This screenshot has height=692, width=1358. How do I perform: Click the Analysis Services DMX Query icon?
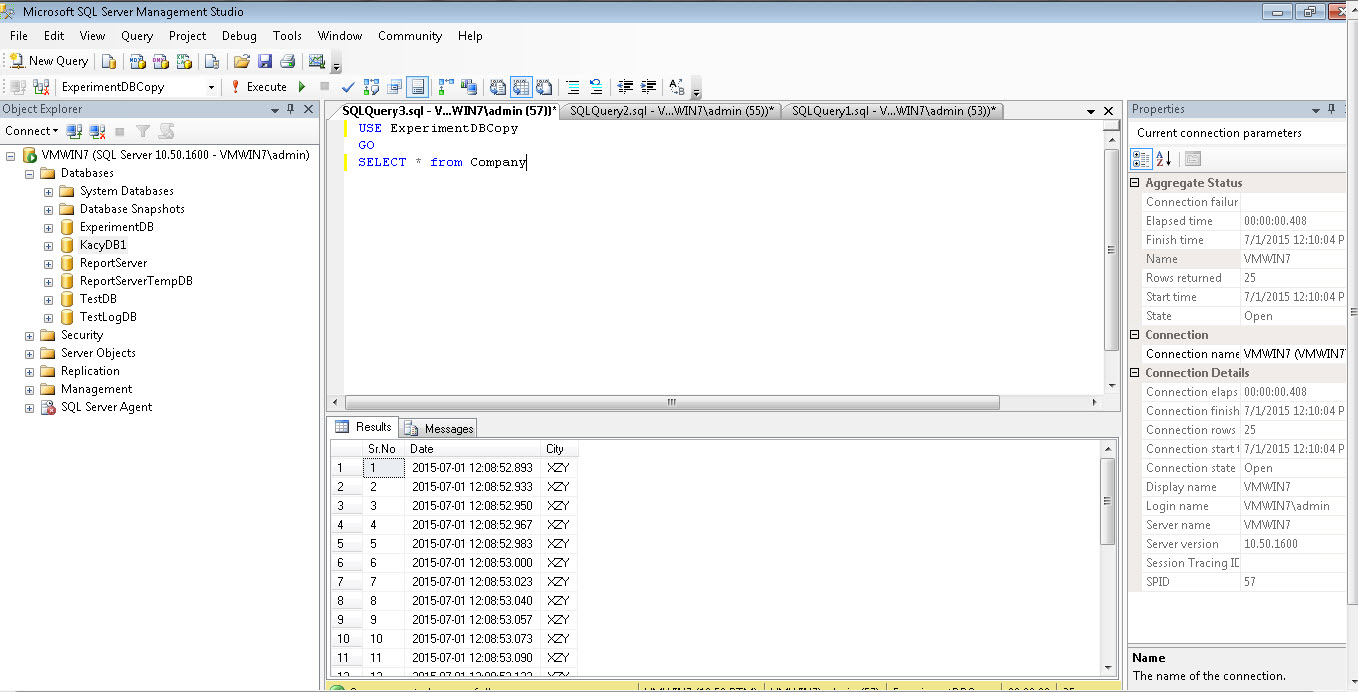(x=160, y=61)
